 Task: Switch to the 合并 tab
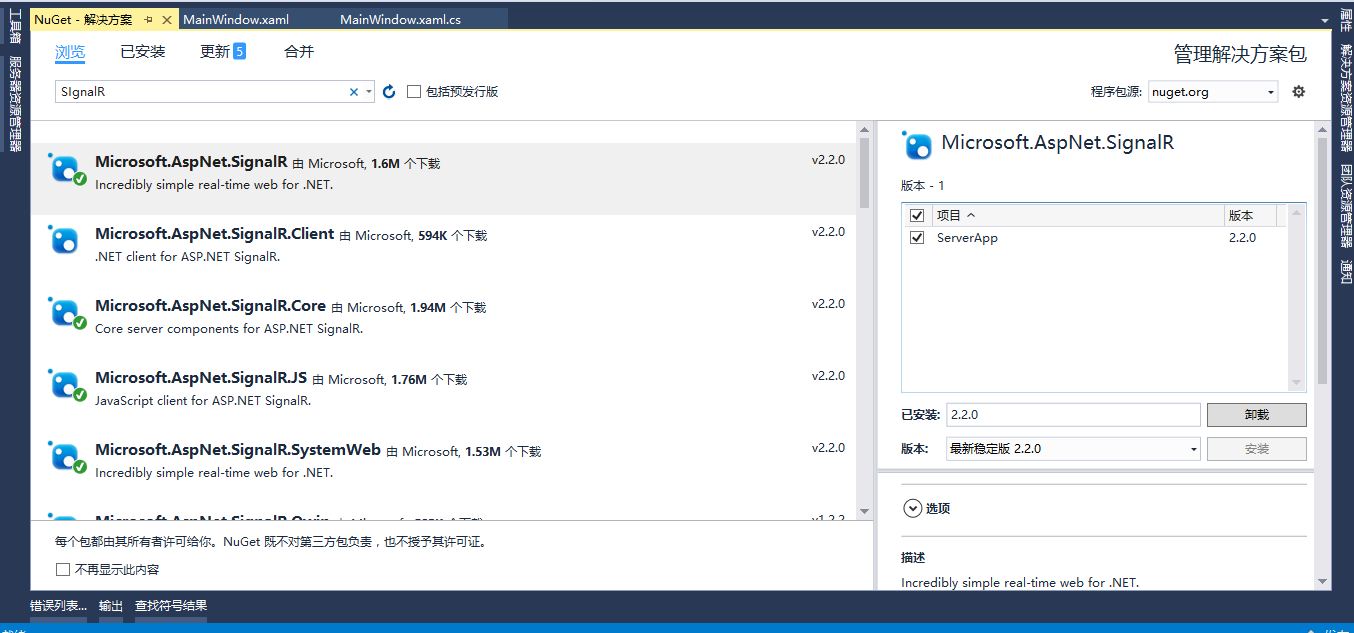point(299,52)
